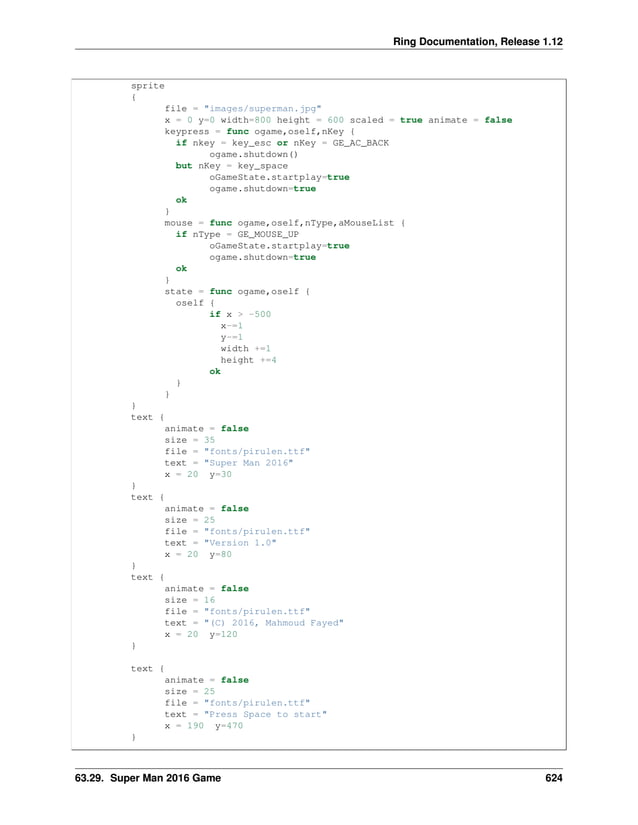Viewport: 638px width, 825px height.
Task: Click the page number 624
Action: (x=554, y=778)
